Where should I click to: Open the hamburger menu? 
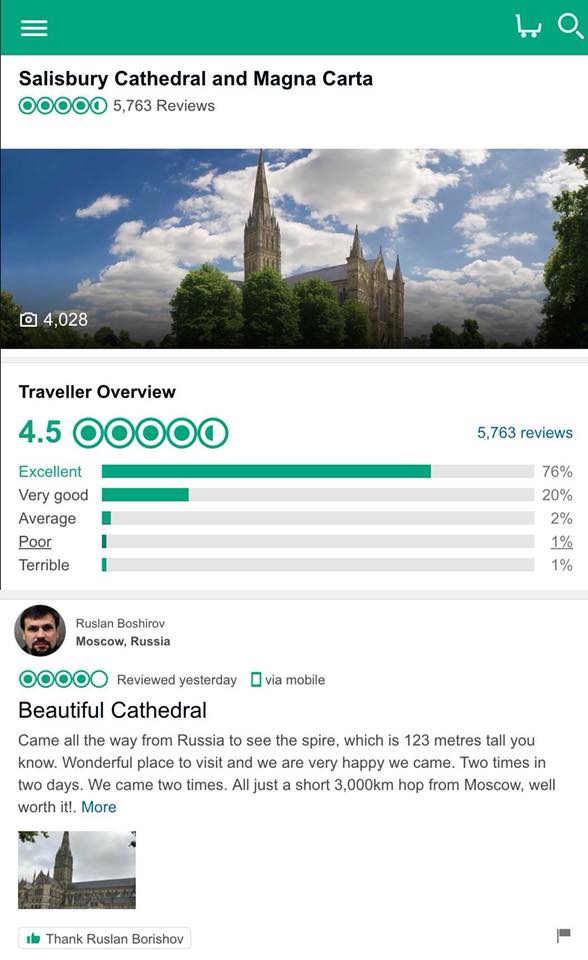click(34, 28)
